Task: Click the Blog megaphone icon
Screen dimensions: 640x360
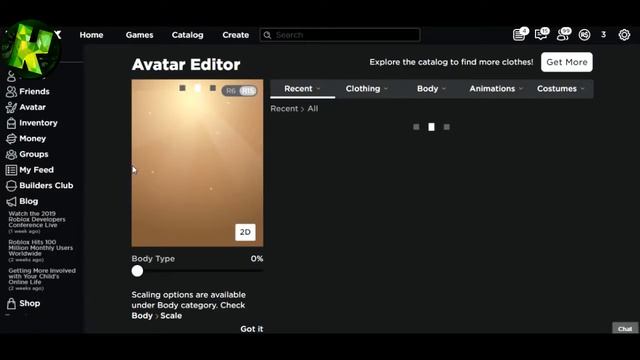Action: click(11, 201)
